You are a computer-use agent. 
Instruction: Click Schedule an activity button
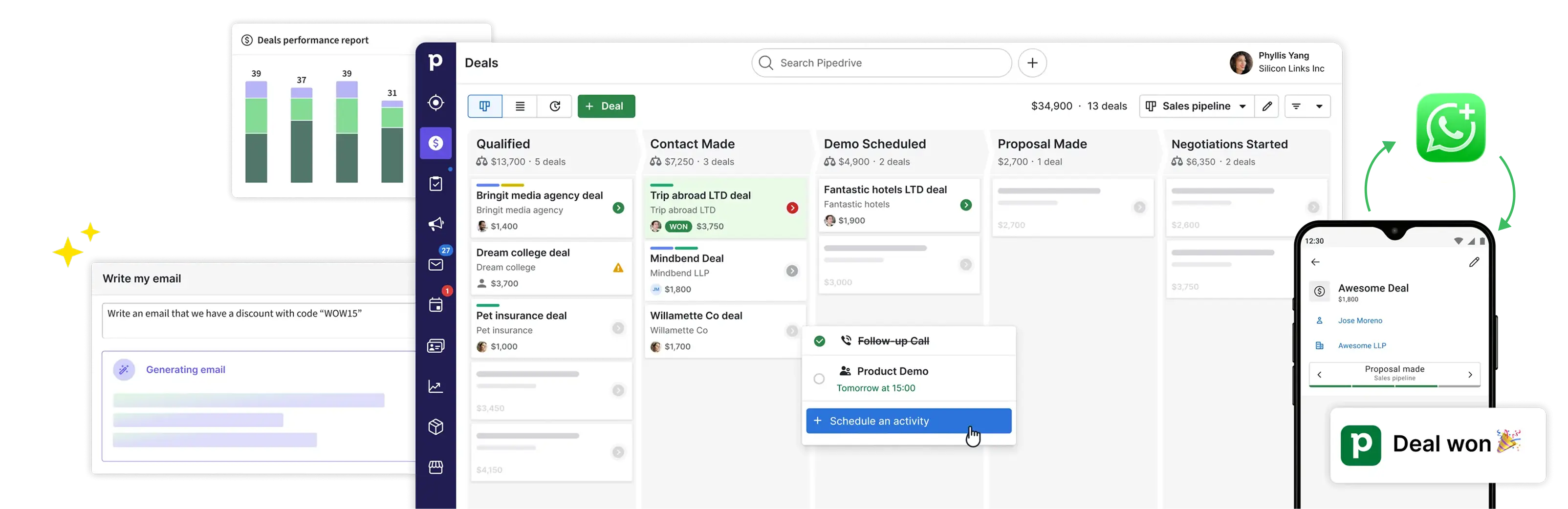tap(908, 420)
